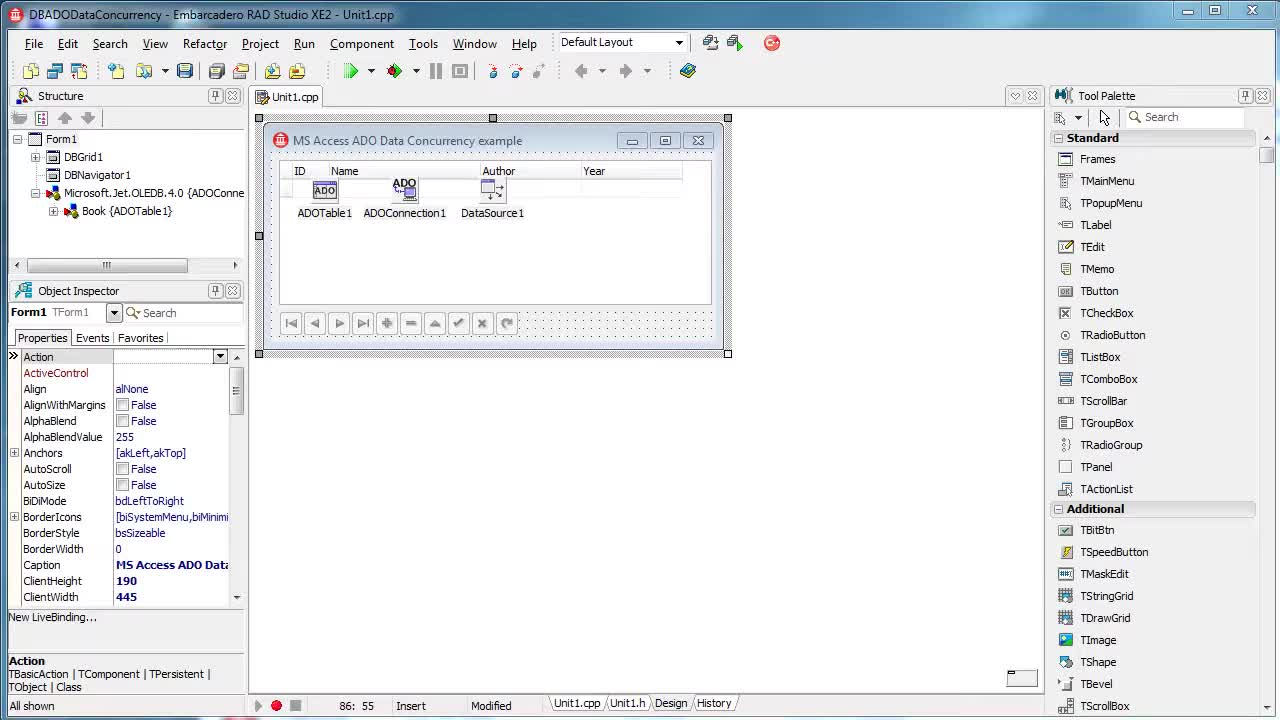1280x720 pixels.
Task: Expand the Anchors property
Action: (x=14, y=453)
